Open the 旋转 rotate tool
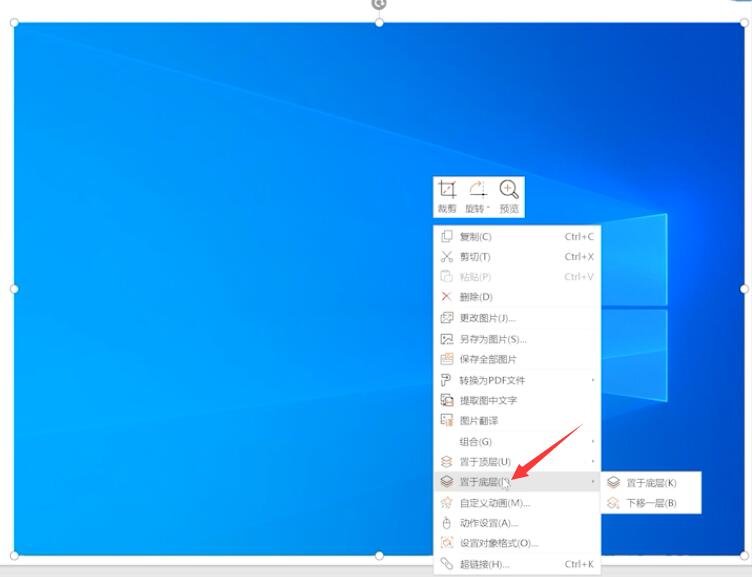This screenshot has width=752, height=577. [477, 197]
